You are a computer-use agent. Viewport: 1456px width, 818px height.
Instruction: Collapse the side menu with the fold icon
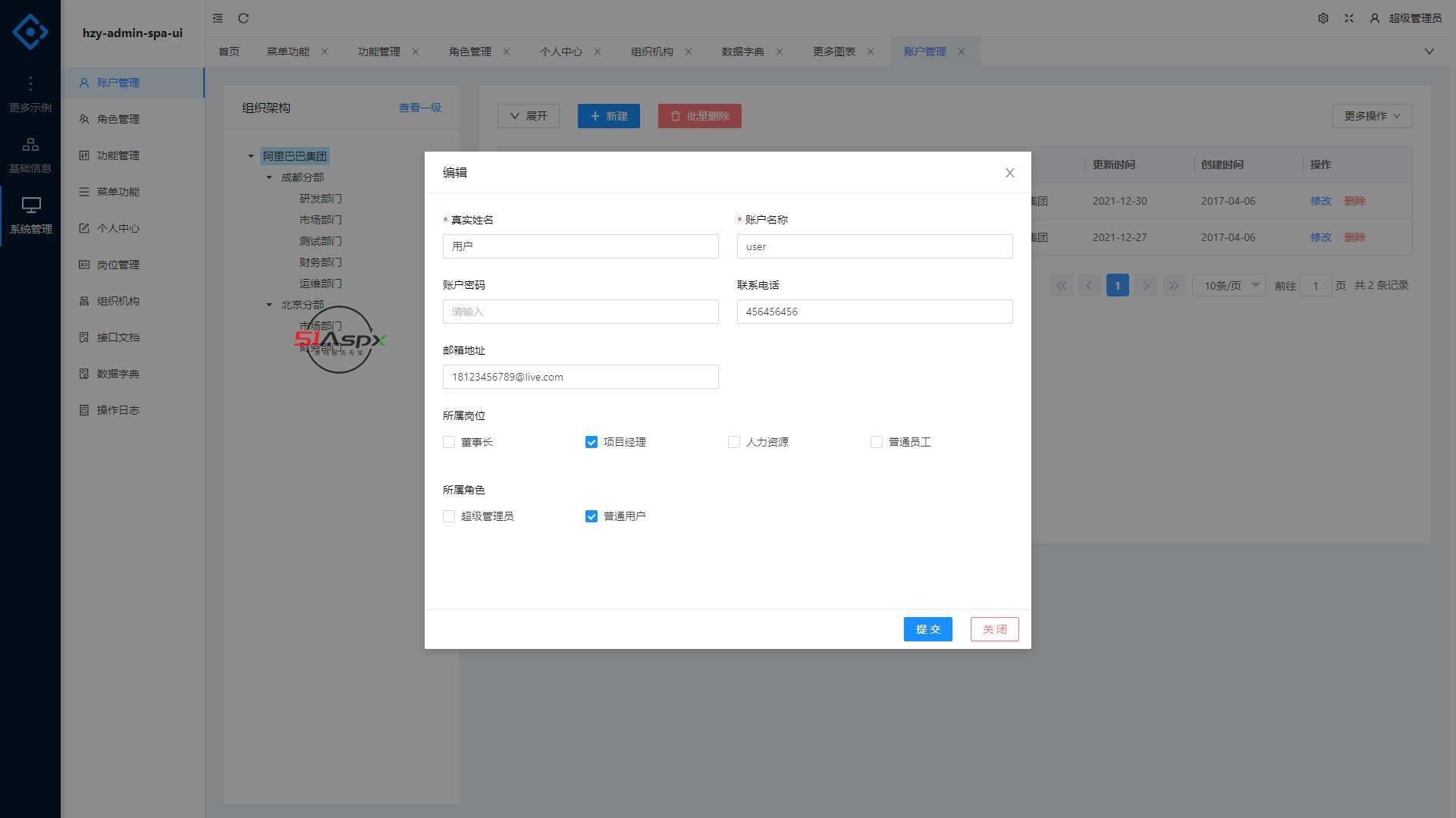(218, 18)
